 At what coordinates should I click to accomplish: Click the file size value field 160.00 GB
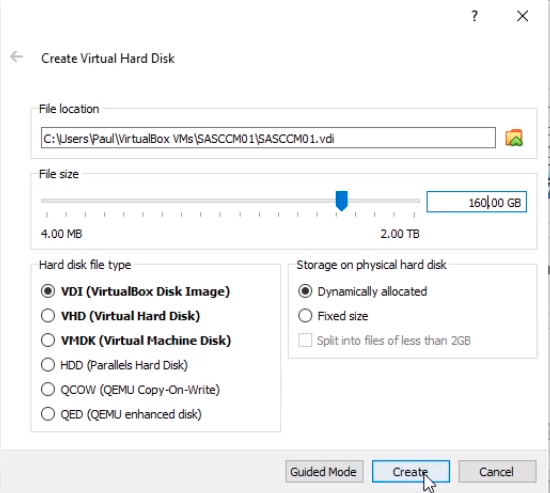[476, 202]
